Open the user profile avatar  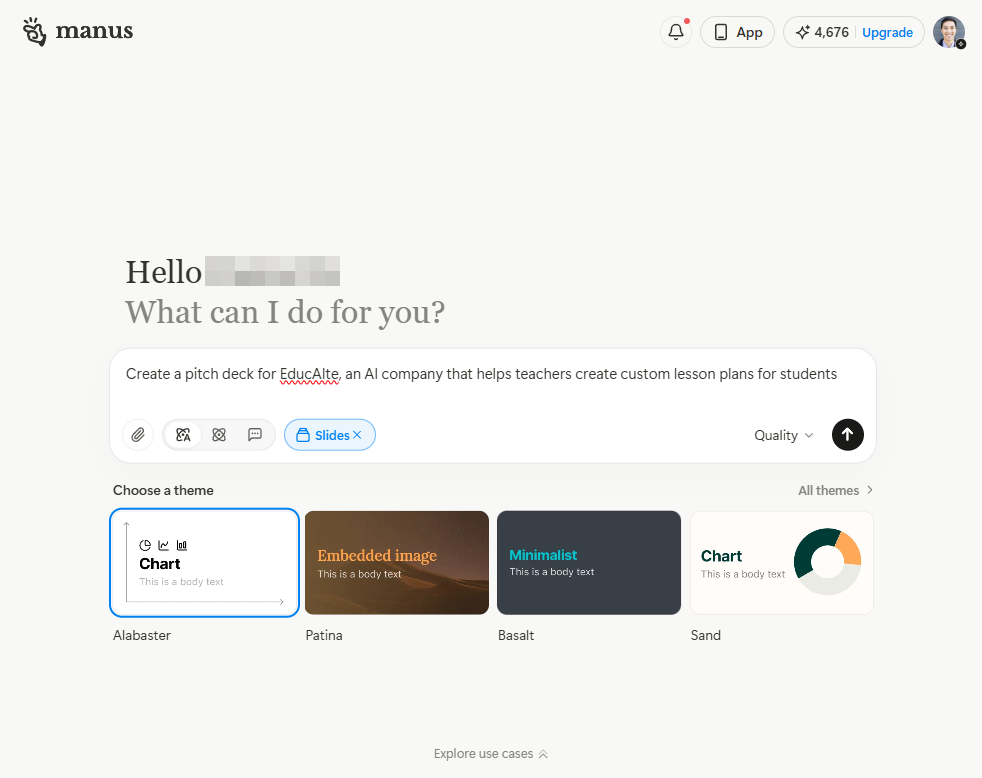click(x=949, y=32)
